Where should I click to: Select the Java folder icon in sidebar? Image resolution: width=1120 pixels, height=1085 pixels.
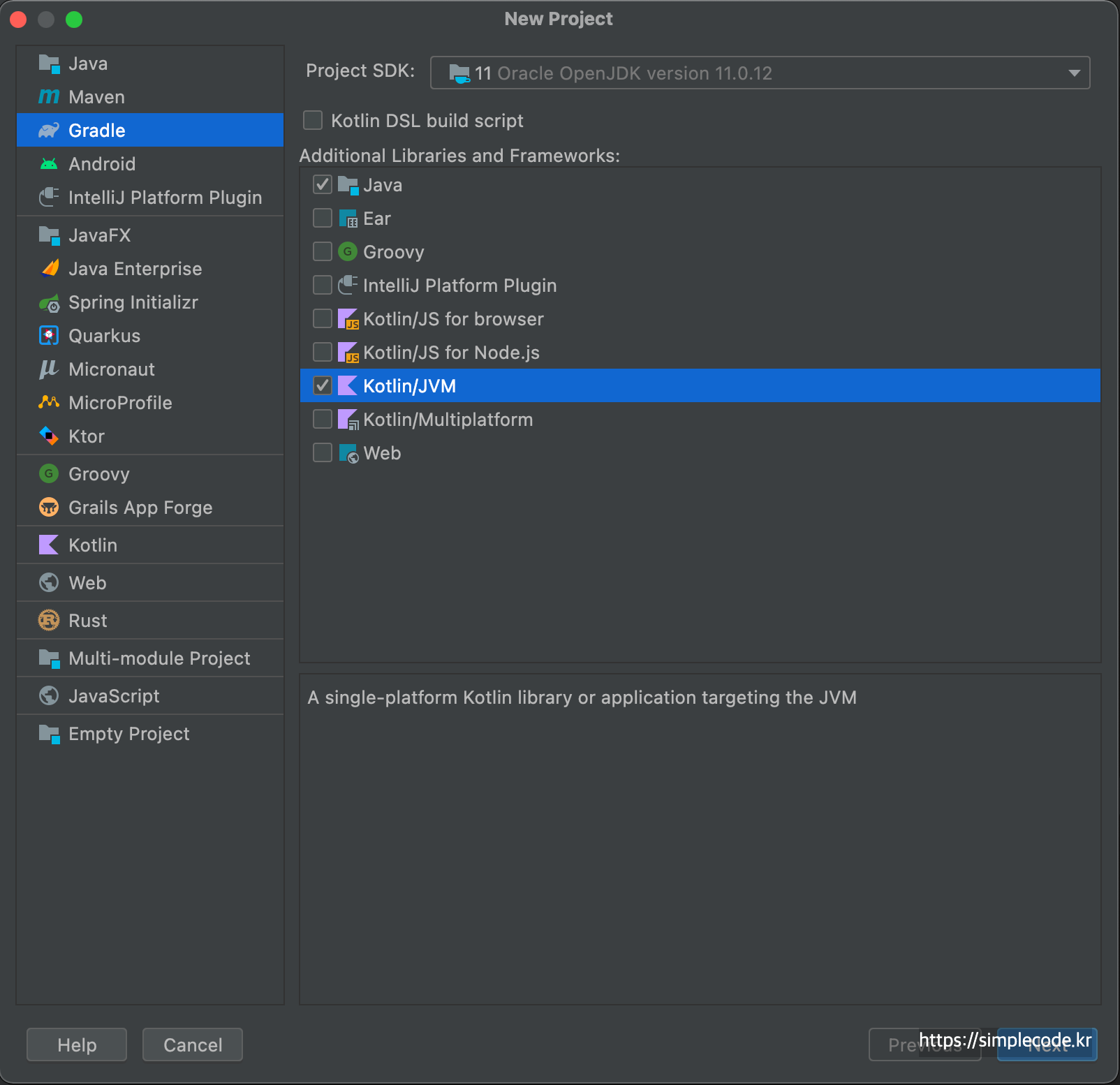tap(49, 64)
